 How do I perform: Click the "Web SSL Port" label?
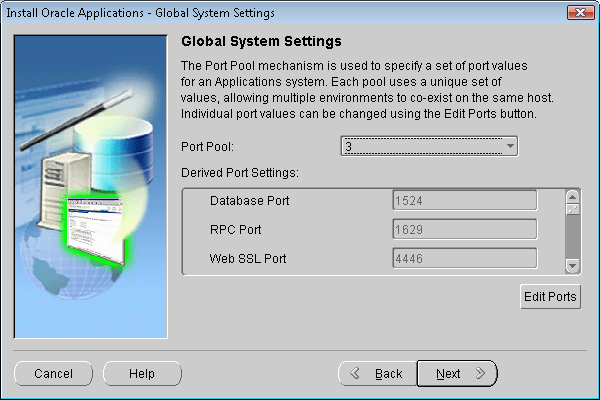[x=248, y=259]
